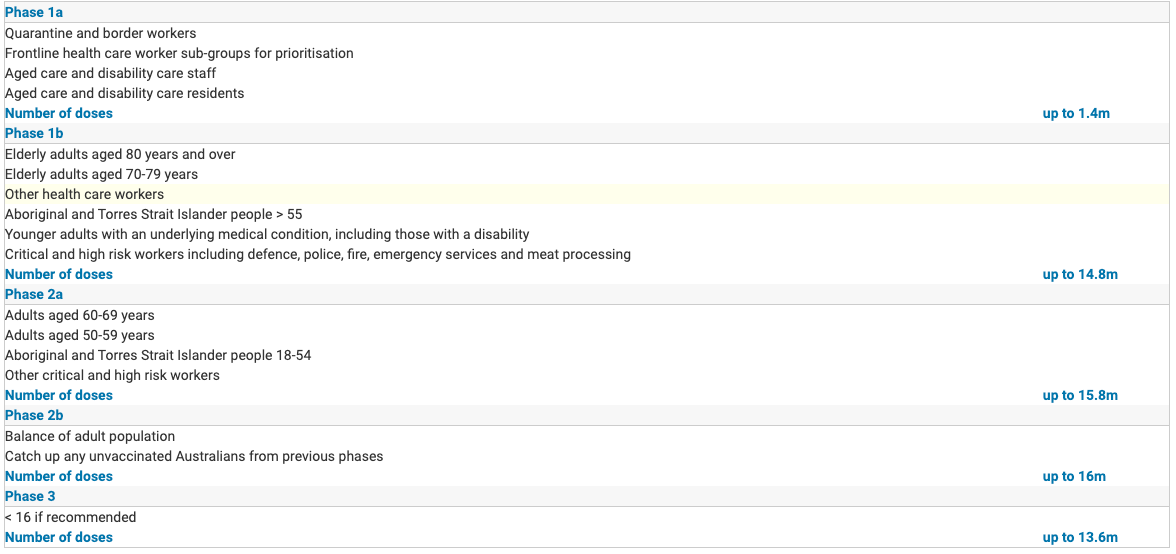Select Aged care and disability care staff
The height and width of the screenshot is (554, 1176).
click(x=110, y=73)
